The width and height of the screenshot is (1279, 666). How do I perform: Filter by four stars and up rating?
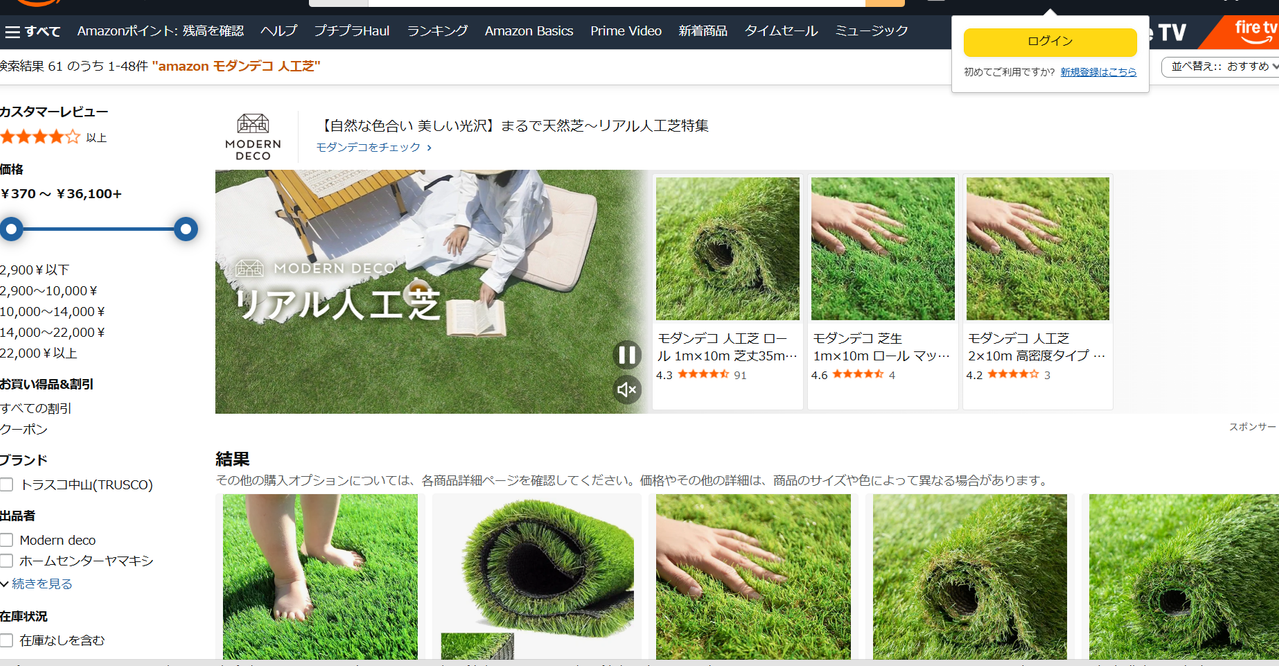tap(53, 137)
